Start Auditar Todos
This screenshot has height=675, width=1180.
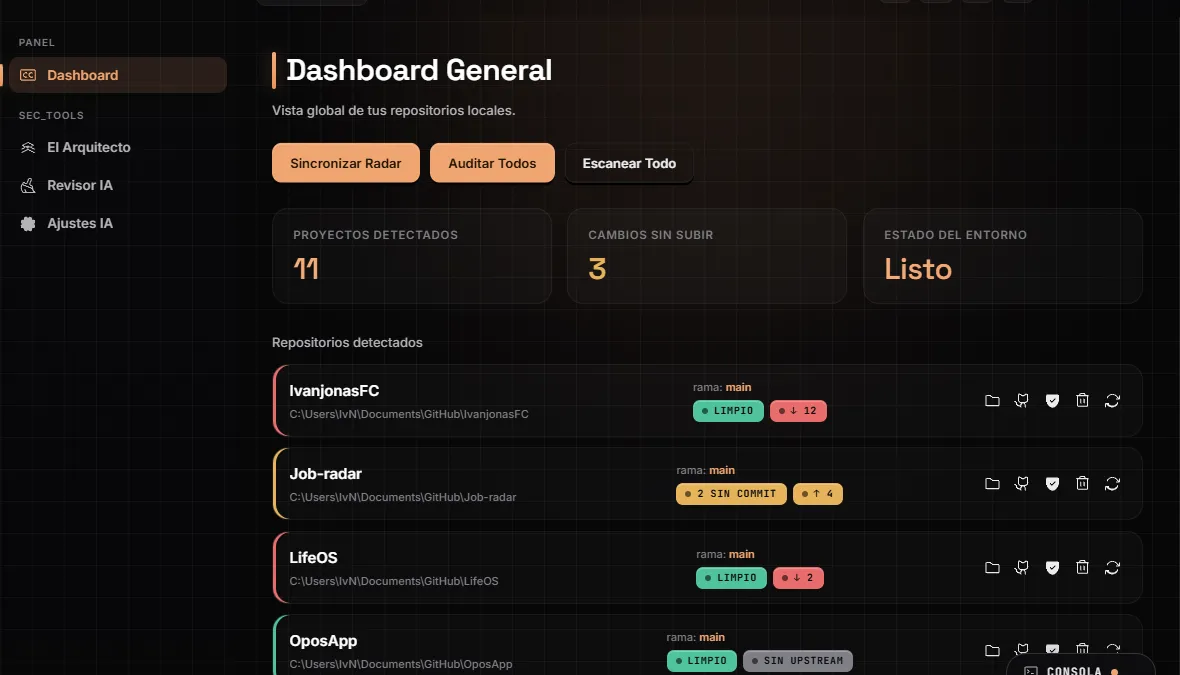pos(492,163)
